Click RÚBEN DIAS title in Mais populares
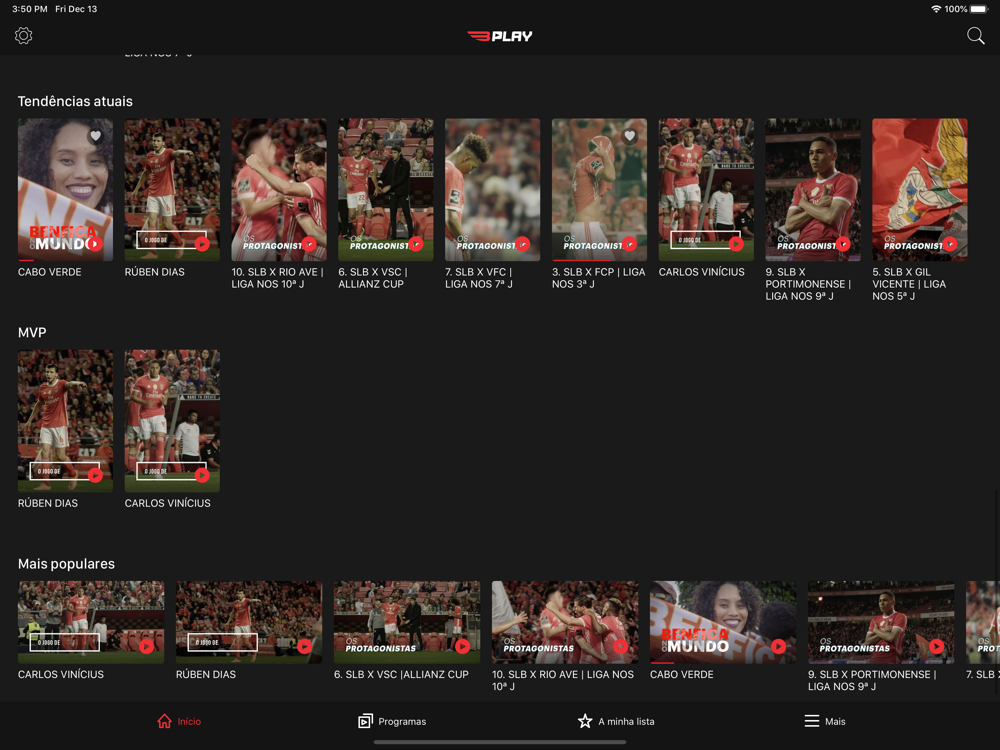This screenshot has height=750, width=1000. (x=206, y=675)
